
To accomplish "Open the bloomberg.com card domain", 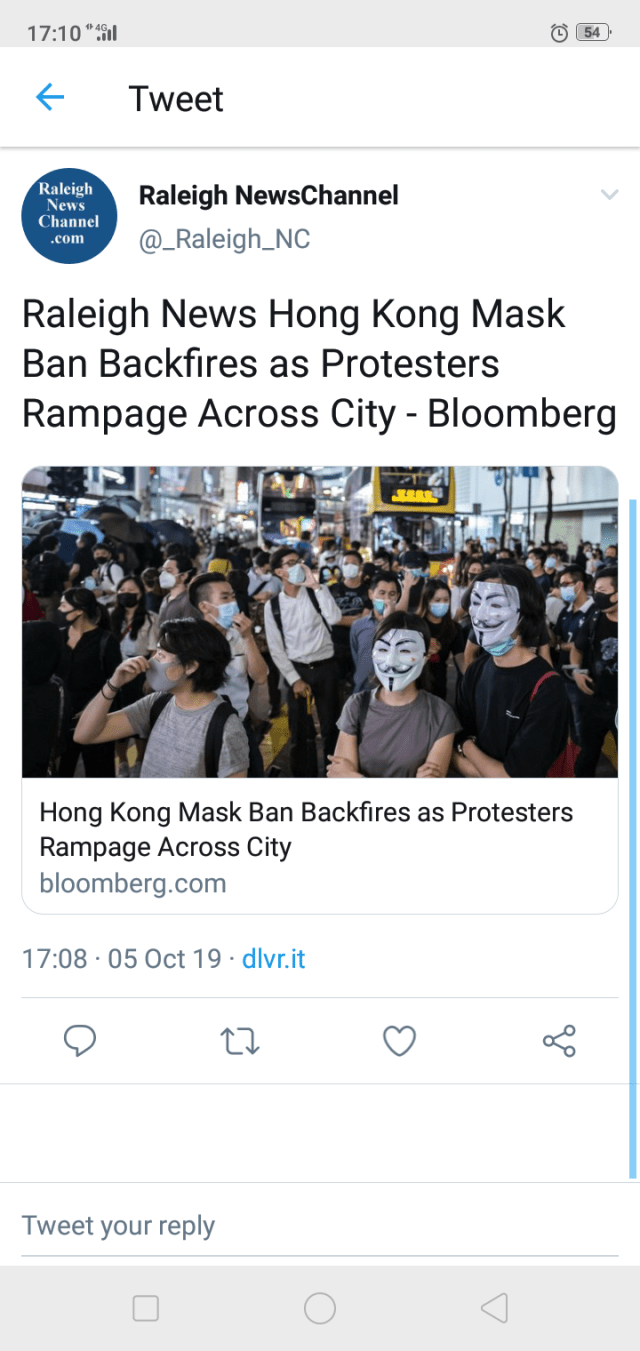I will point(133,883).
